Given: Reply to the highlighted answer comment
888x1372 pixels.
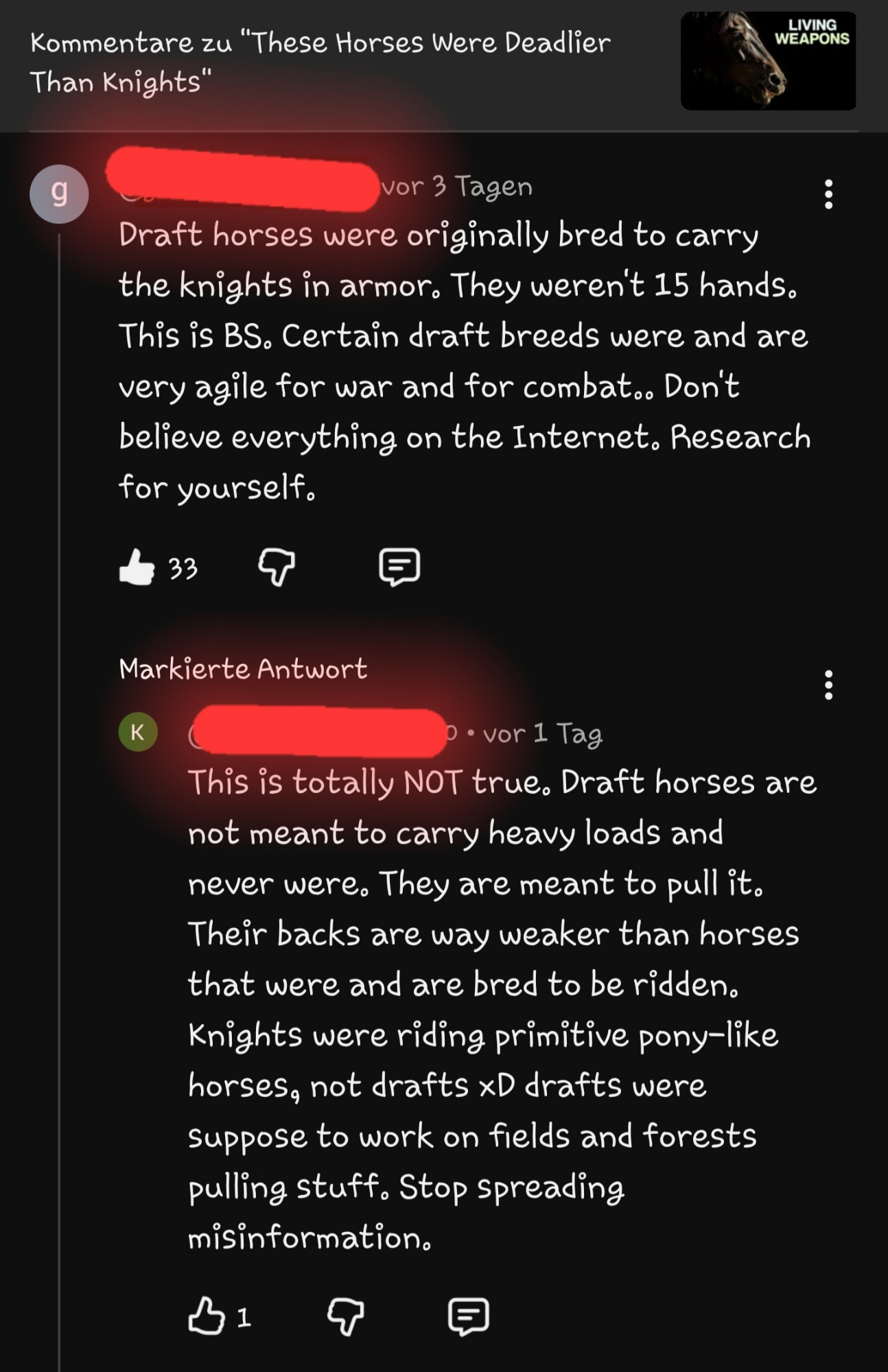Looking at the screenshot, I should point(468,1316).
